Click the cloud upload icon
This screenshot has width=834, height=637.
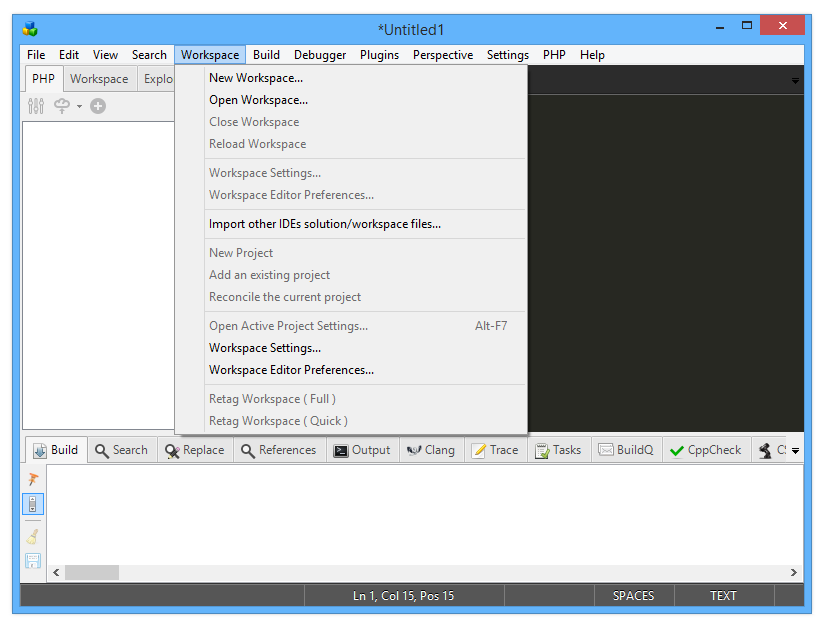pos(62,106)
